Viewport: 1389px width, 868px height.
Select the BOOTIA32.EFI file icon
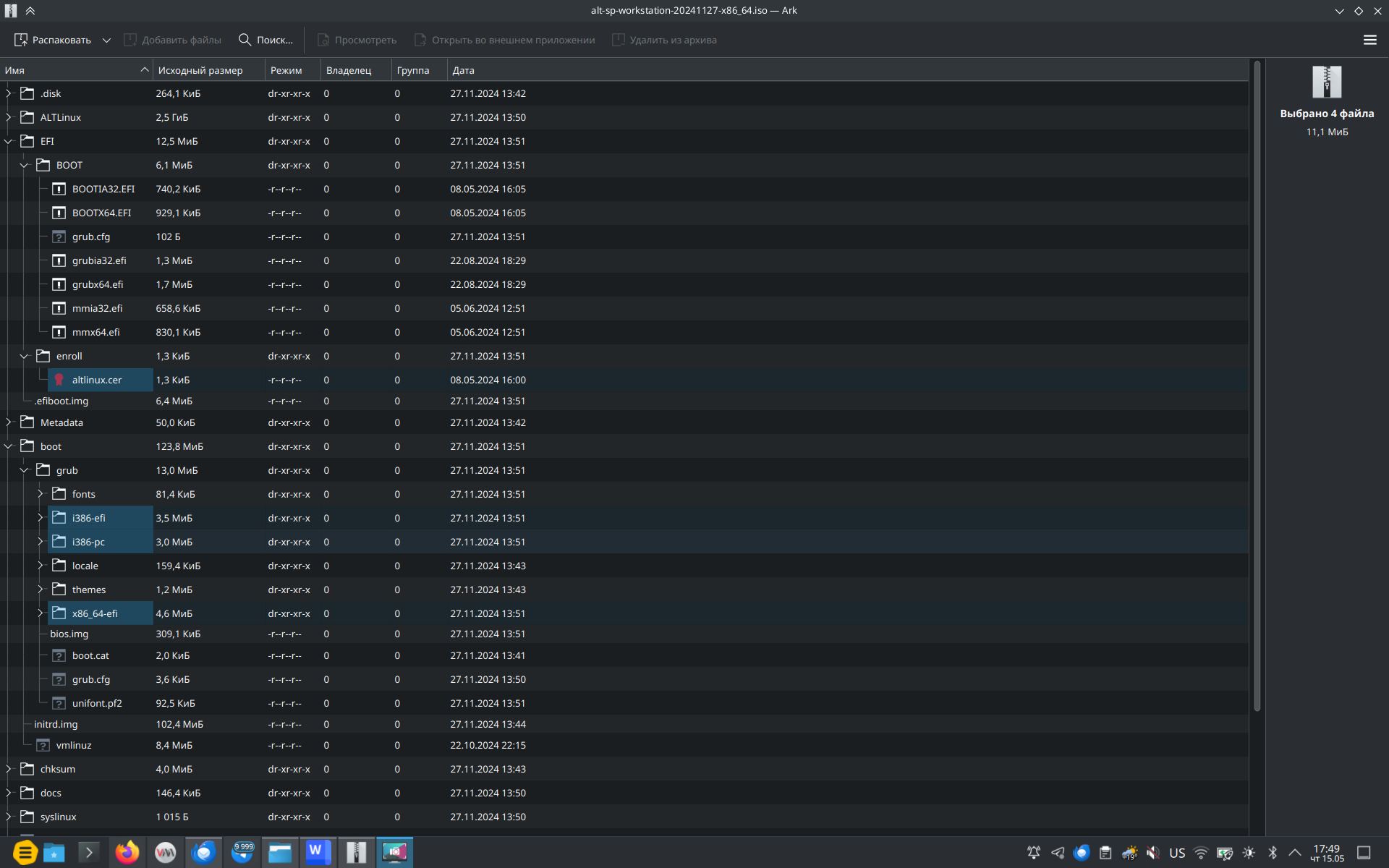coord(59,189)
